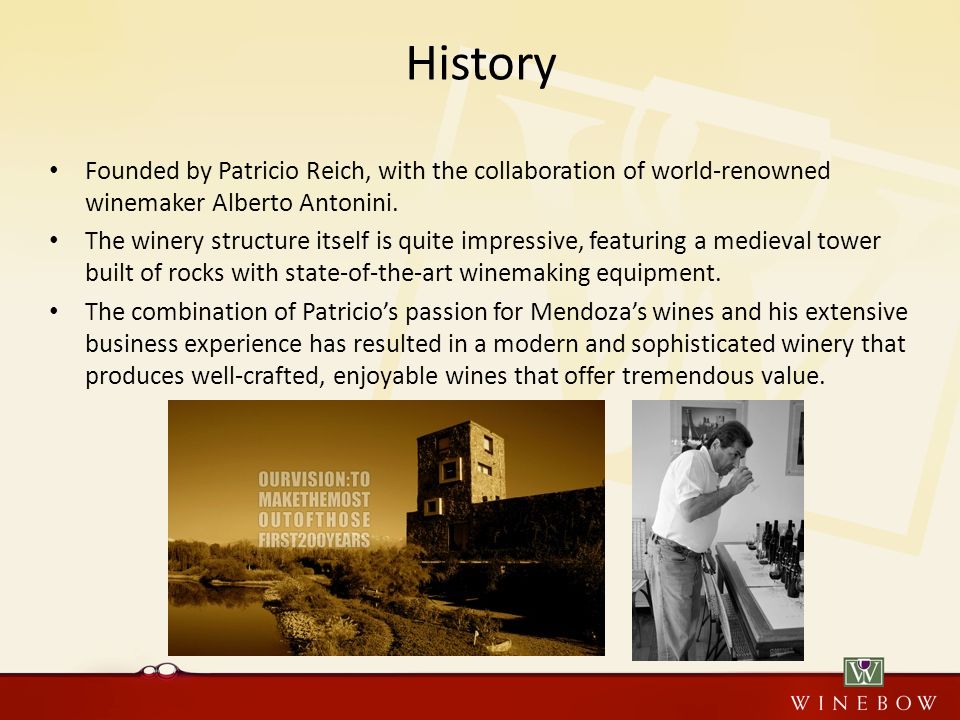Viewport: 960px width, 720px height.
Task: Click the black-and-white wine tasting photo
Action: coord(718,530)
